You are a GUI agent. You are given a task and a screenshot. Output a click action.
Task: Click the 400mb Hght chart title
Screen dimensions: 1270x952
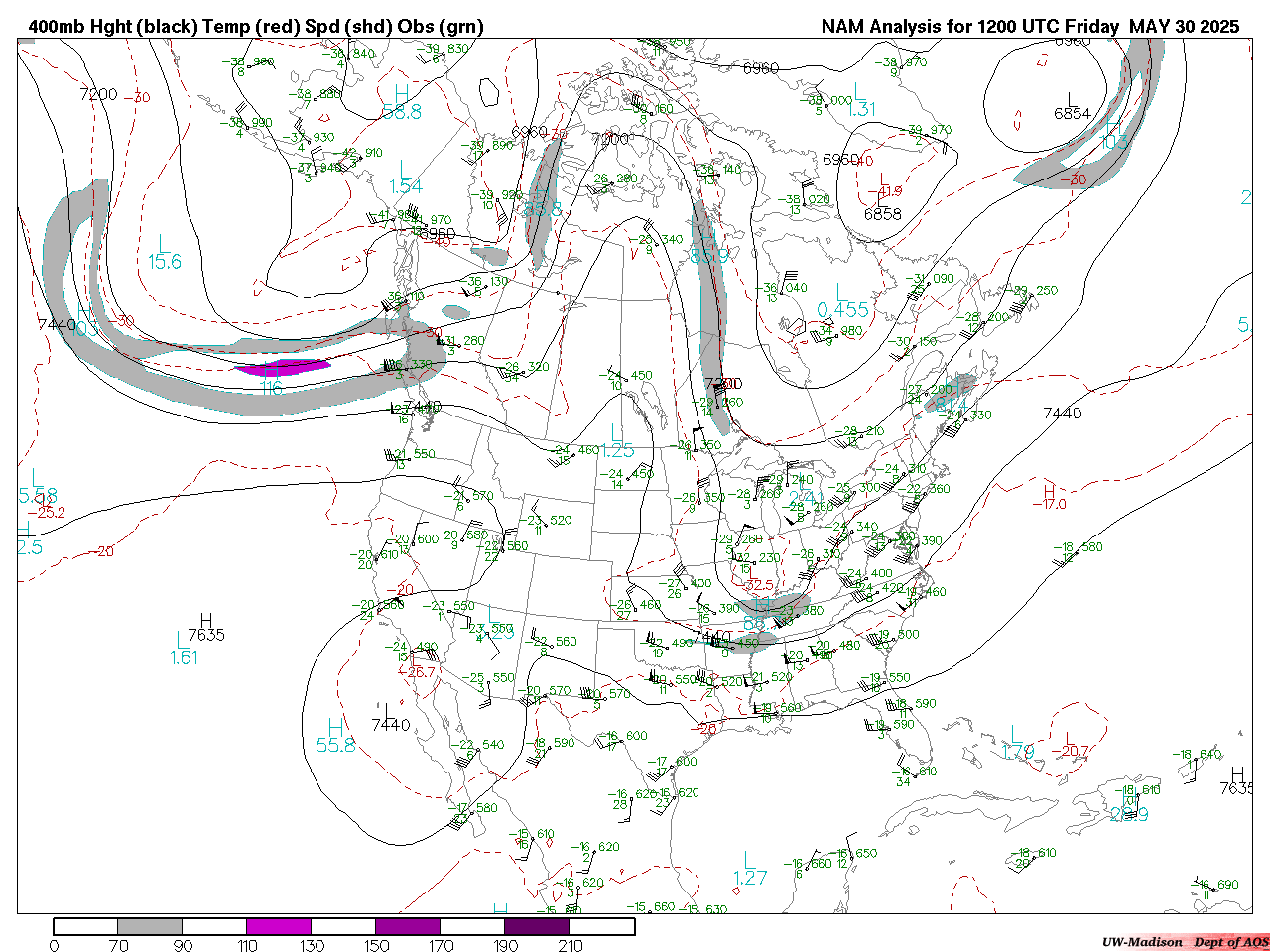256,27
